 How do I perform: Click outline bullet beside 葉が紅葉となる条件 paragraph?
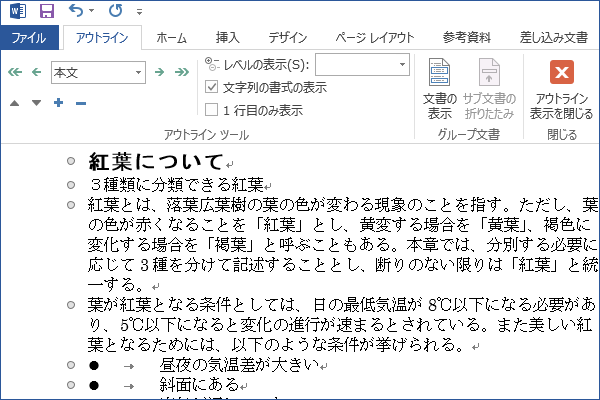click(x=71, y=305)
